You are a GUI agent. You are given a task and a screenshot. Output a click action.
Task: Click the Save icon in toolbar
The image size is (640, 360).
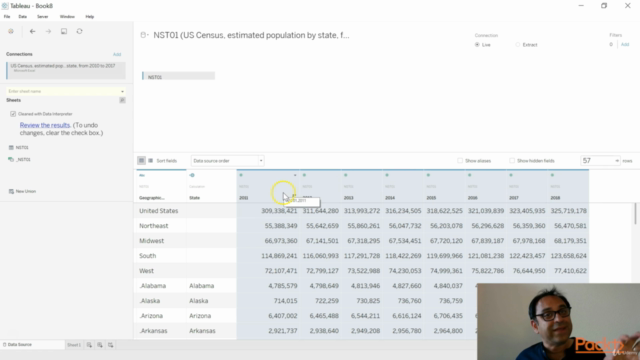tap(64, 31)
